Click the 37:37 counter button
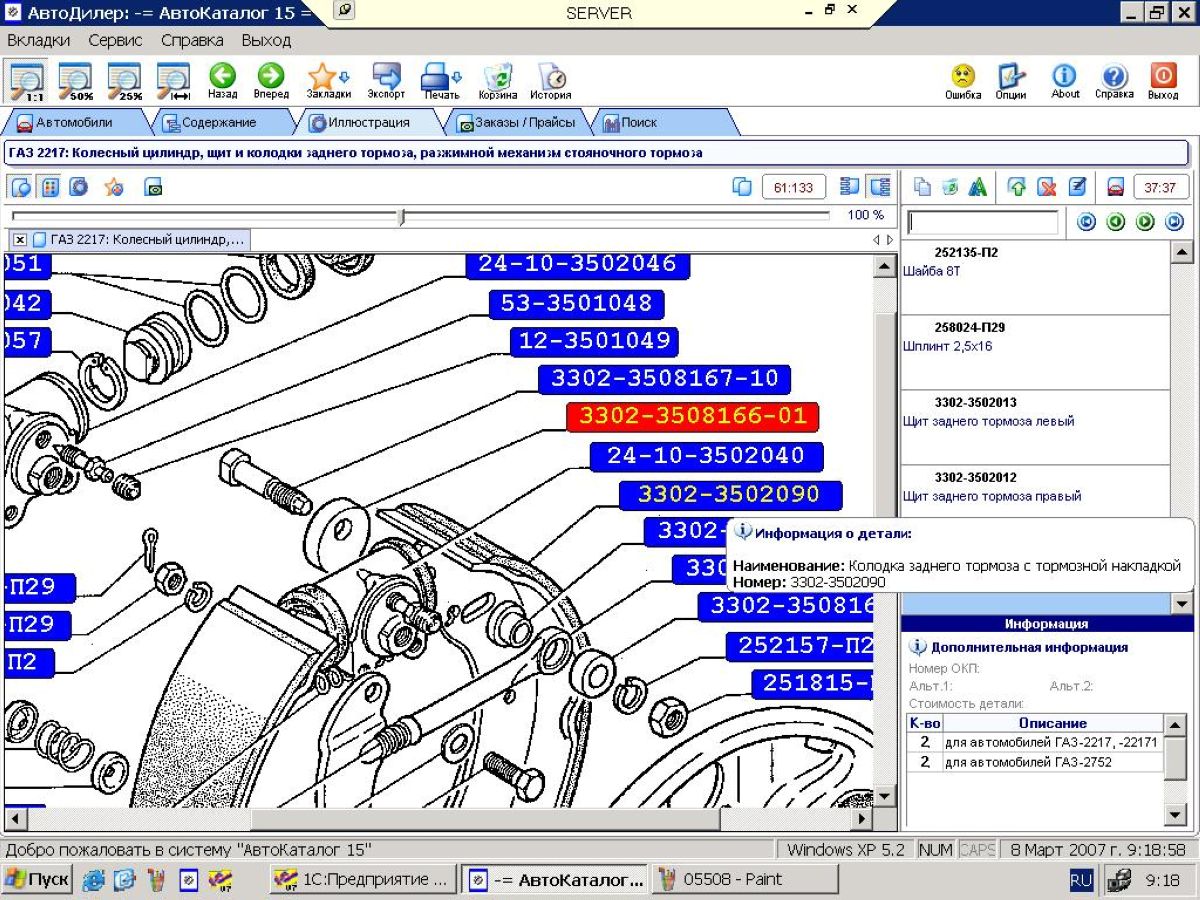The width and height of the screenshot is (1200, 900). point(1159,187)
